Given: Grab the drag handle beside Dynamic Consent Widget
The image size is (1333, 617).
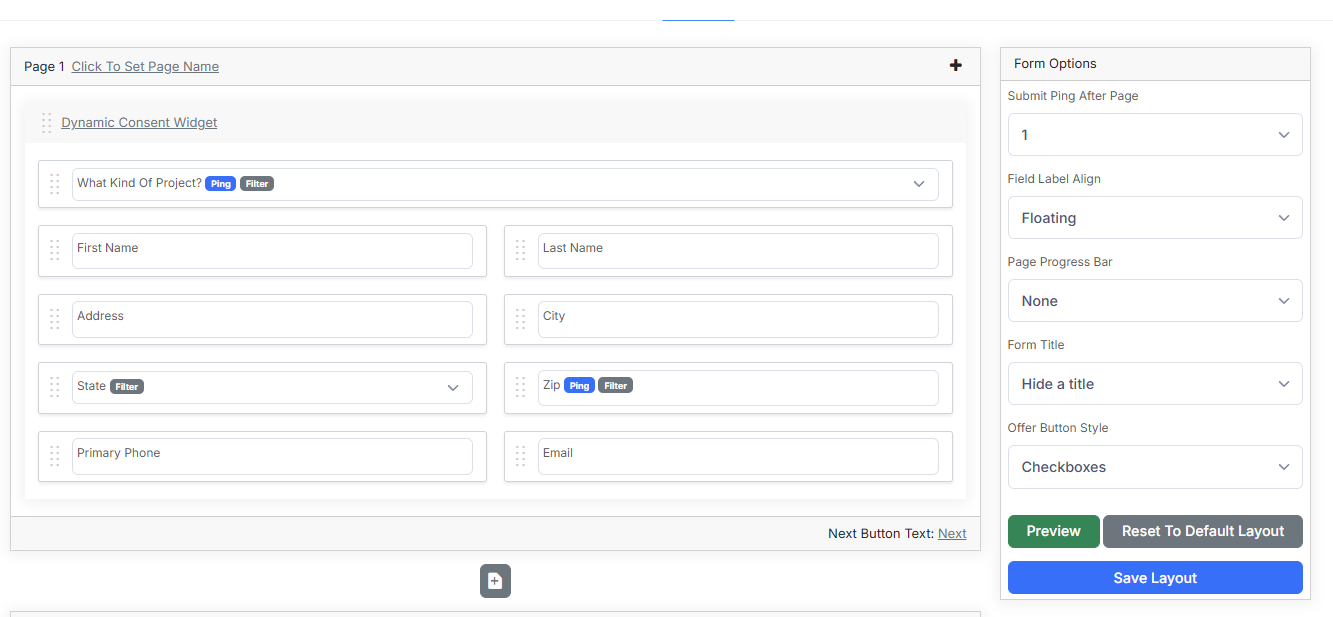Looking at the screenshot, I should point(46,122).
